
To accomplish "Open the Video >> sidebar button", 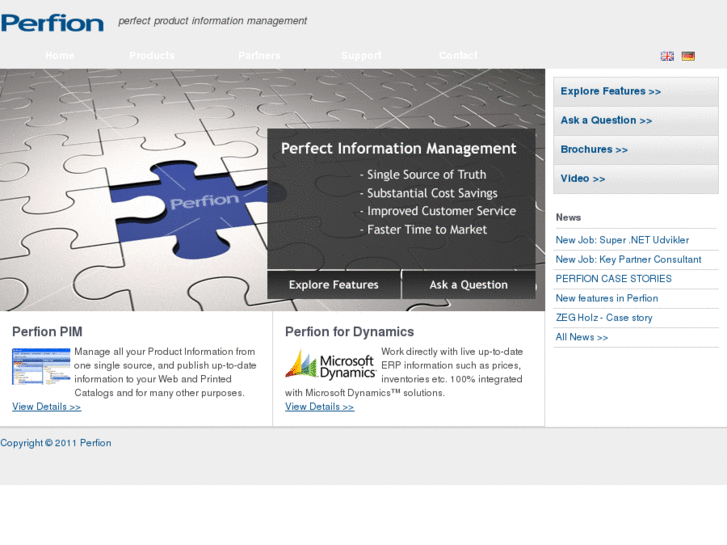I will (x=636, y=179).
